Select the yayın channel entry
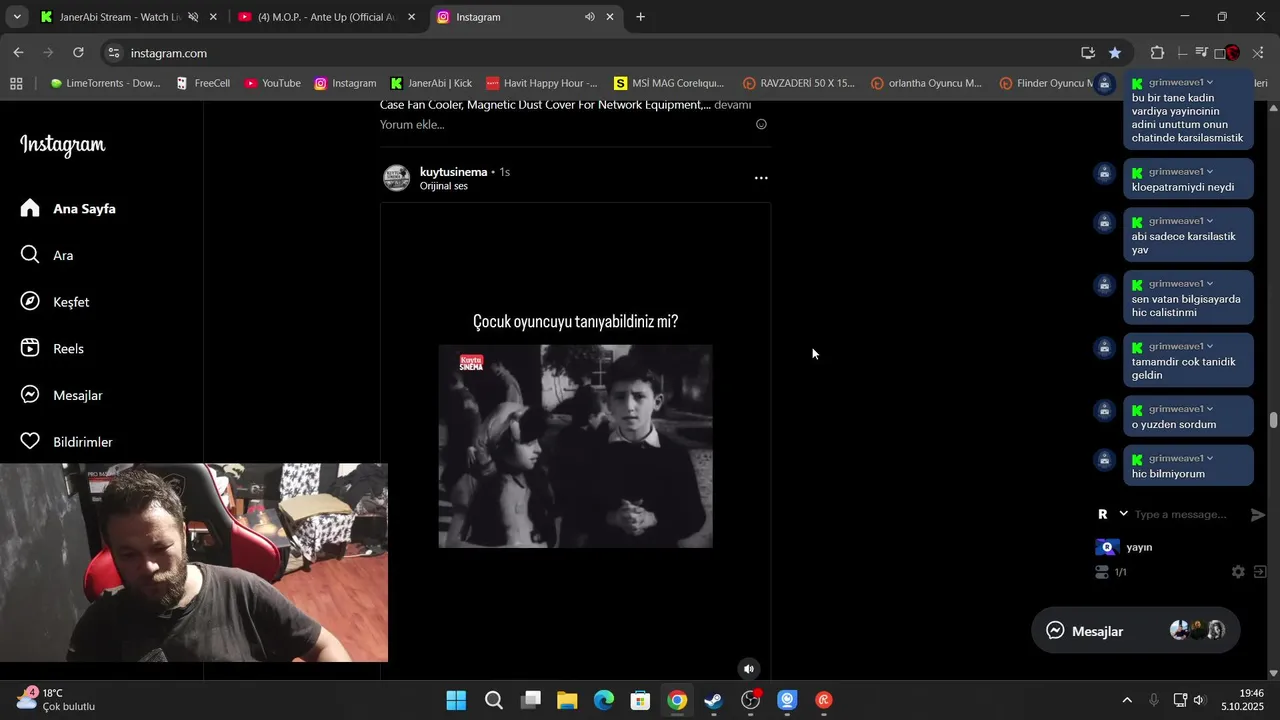Screen dimensions: 1280x720 pos(1125,547)
